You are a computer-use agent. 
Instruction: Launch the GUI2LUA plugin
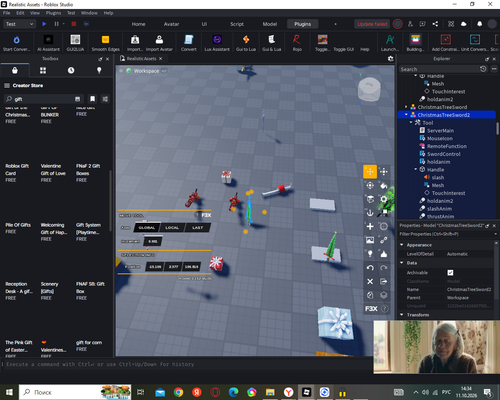(x=75, y=42)
